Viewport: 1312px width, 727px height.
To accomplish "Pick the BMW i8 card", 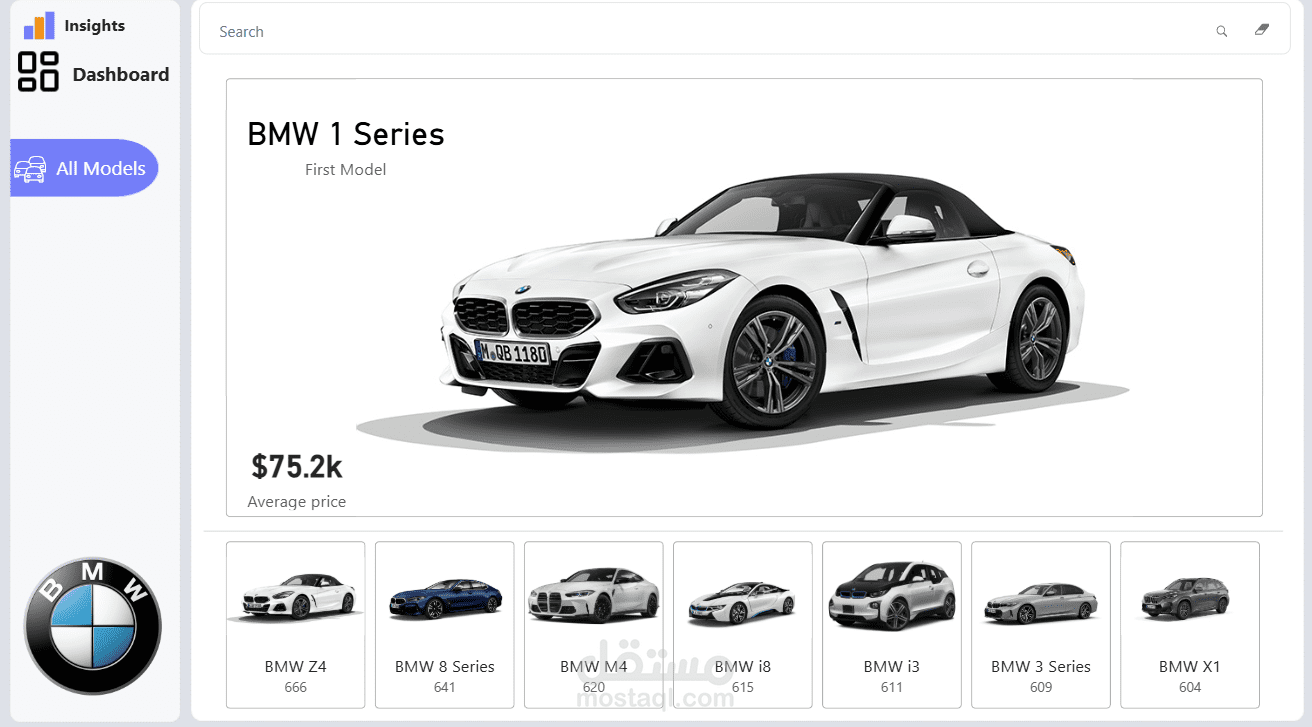I will (743, 625).
